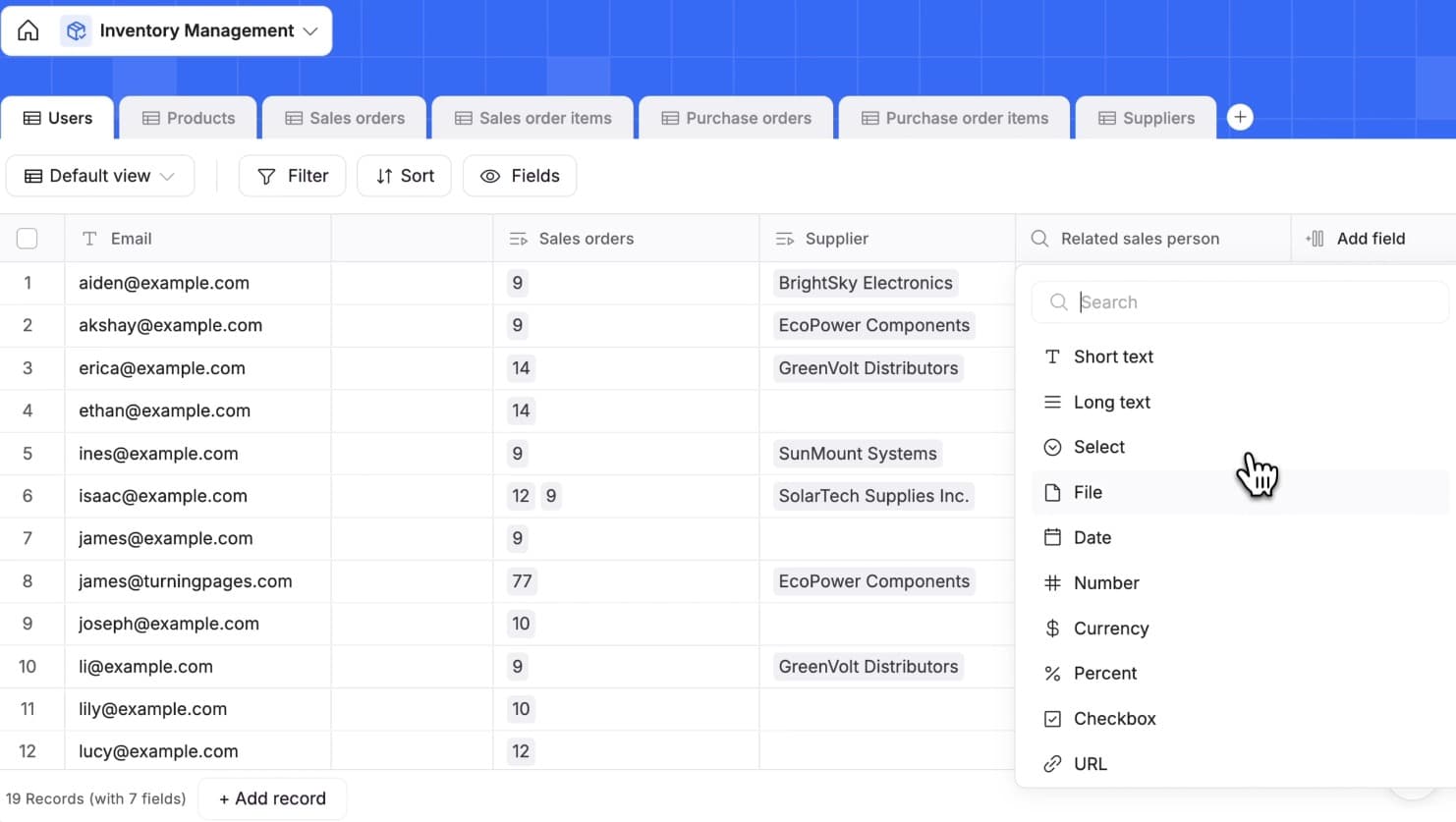Click the Add field column icon
Viewport: 1456px width, 822px height.
[x=1315, y=239]
